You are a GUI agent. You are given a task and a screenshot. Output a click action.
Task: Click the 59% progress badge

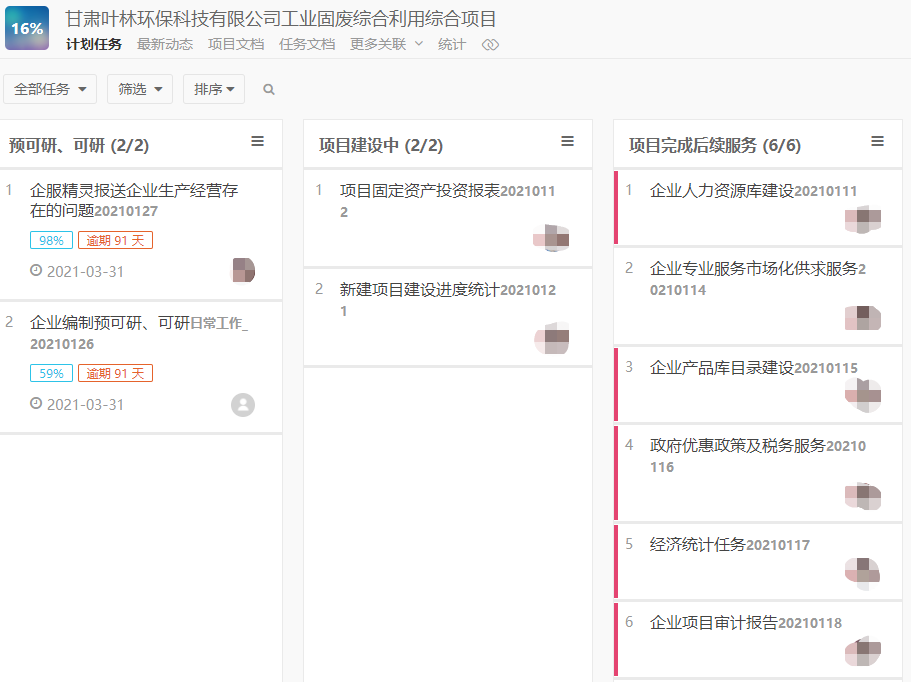(x=51, y=374)
